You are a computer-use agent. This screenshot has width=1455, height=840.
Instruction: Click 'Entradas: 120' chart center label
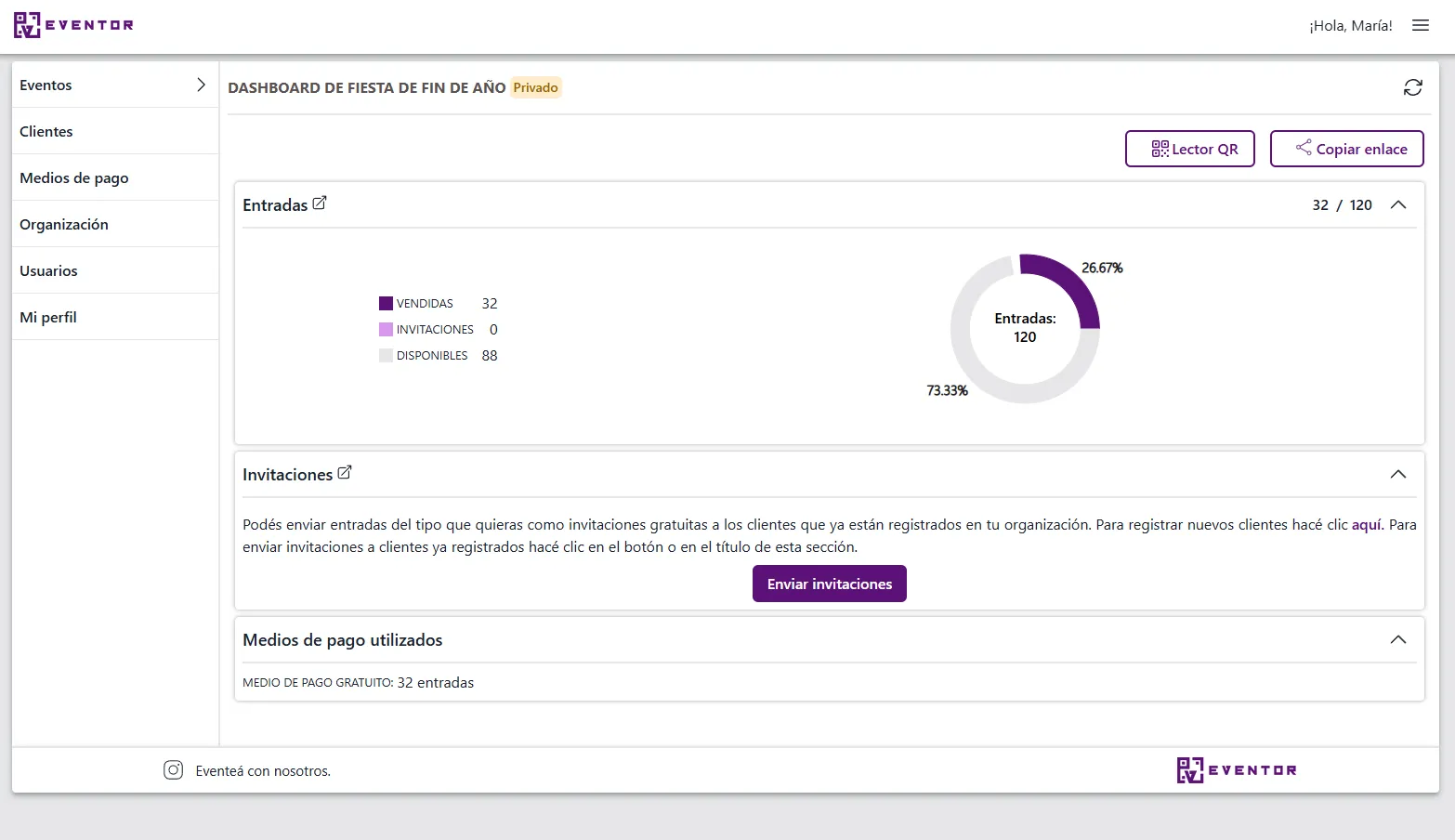[x=1025, y=327]
